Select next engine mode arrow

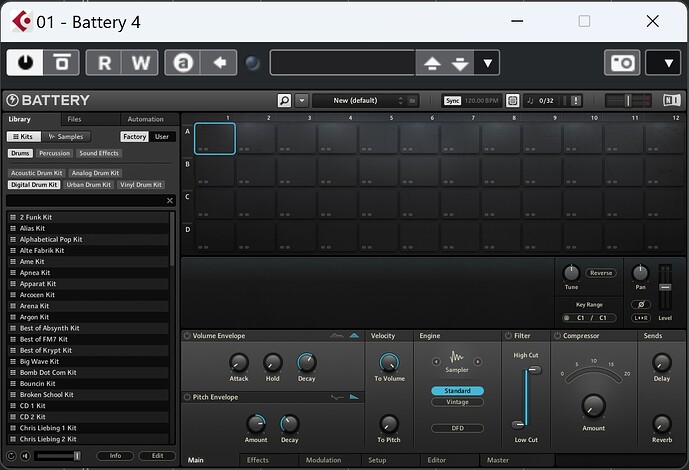point(478,362)
